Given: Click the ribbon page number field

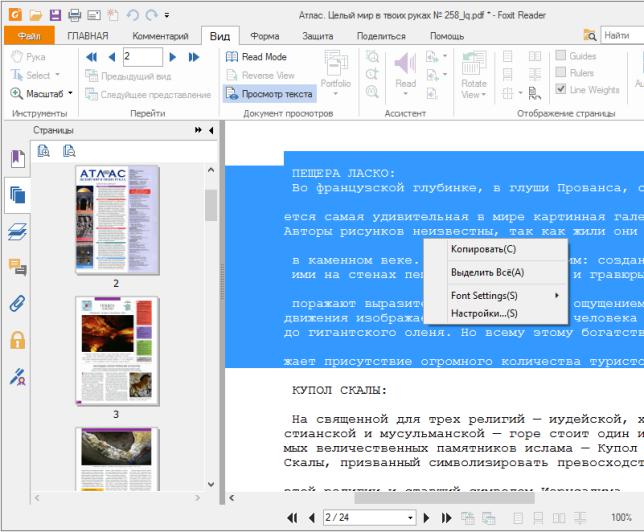Looking at the screenshot, I should [143, 57].
